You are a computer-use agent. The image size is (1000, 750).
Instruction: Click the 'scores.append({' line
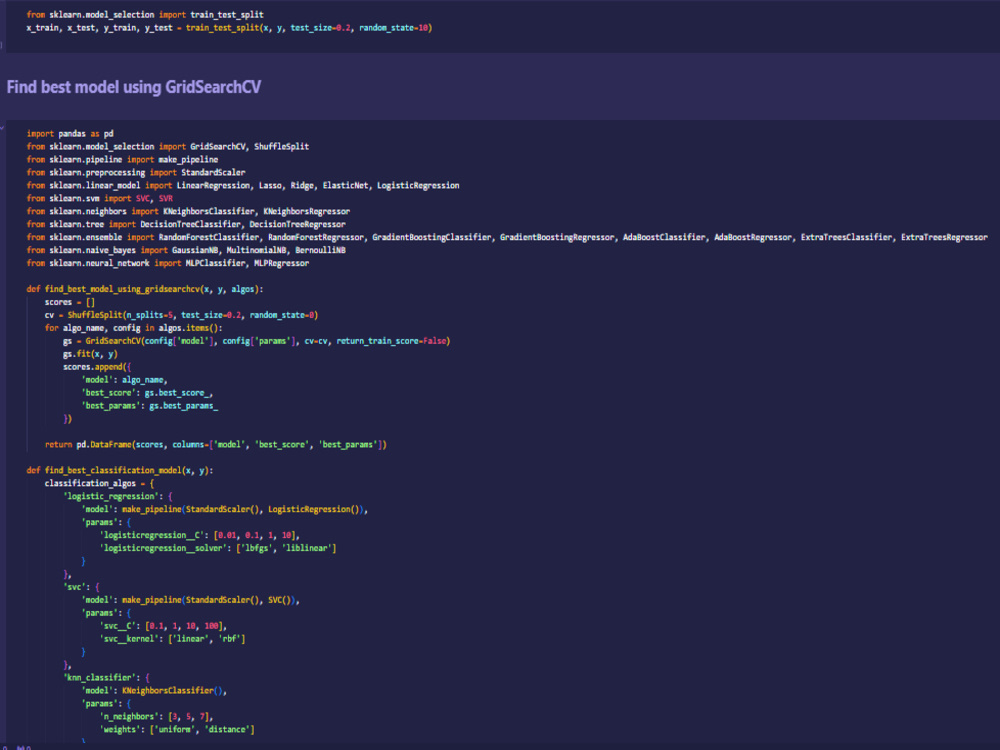[x=97, y=367]
